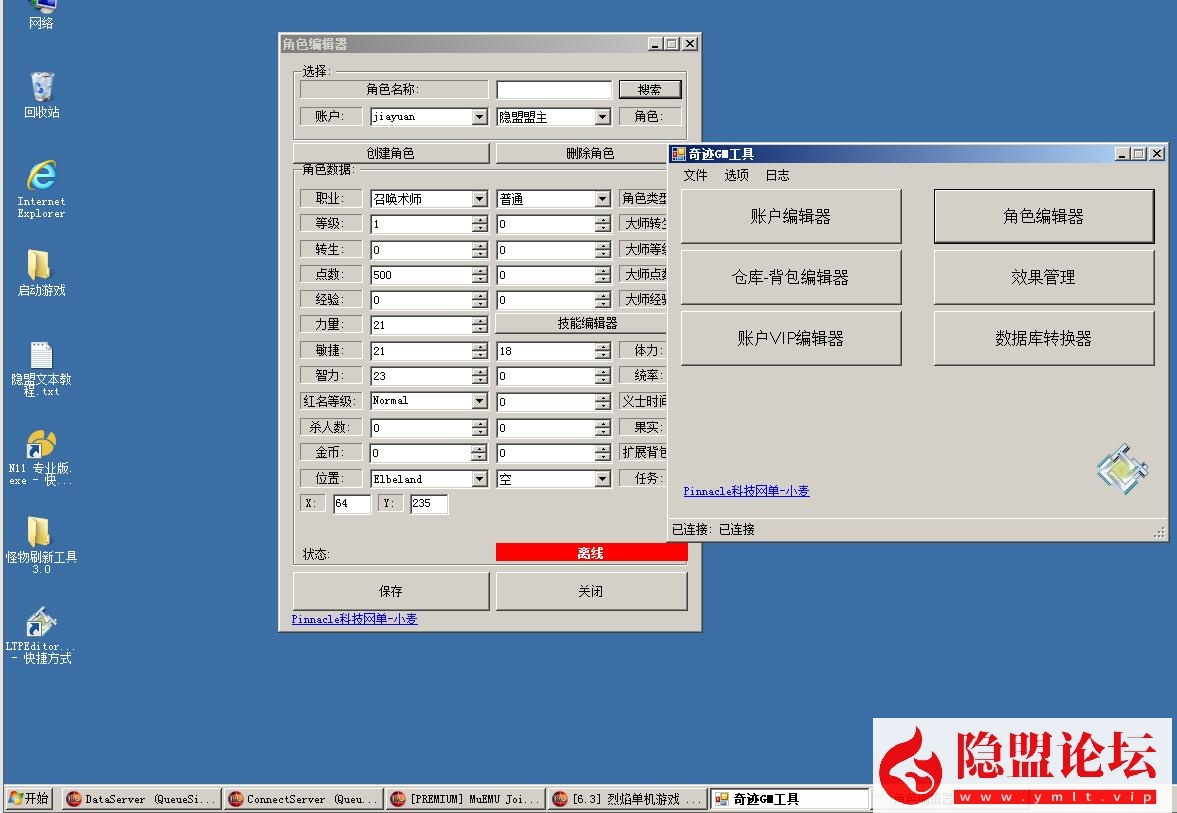Screen dimensions: 1177x813
Task: Open the 隐盟文本教程.txt file icon
Action: point(41,356)
